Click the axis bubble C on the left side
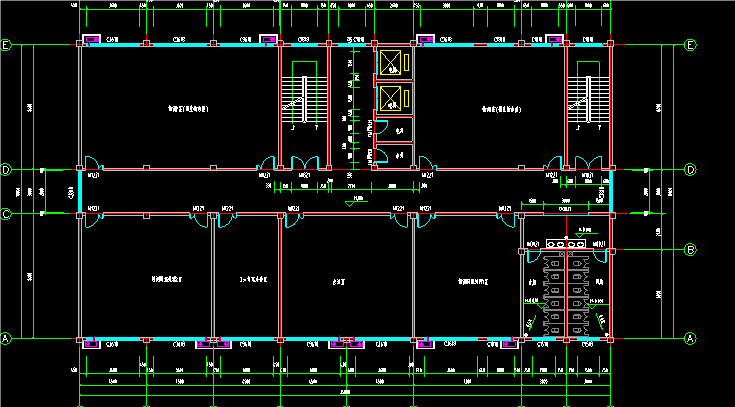 click(x=6, y=214)
